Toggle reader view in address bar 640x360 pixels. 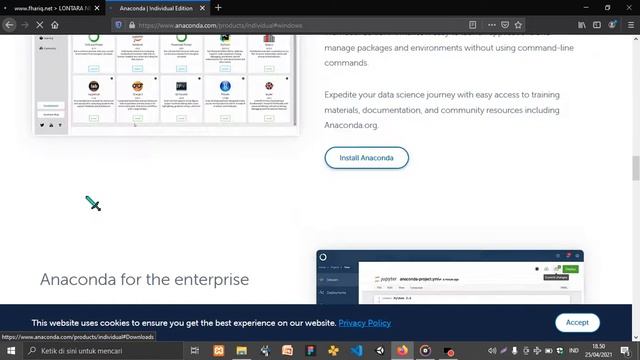472,25
